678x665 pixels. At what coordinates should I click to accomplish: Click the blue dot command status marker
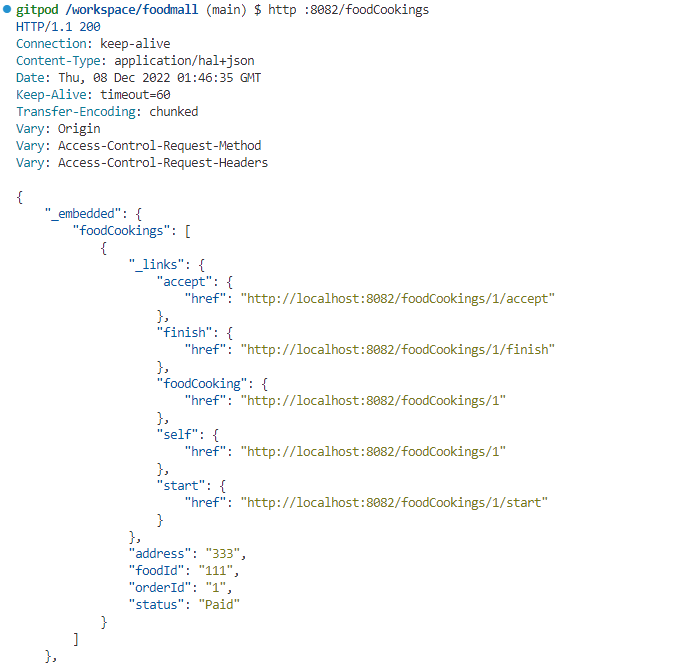pos(7,9)
